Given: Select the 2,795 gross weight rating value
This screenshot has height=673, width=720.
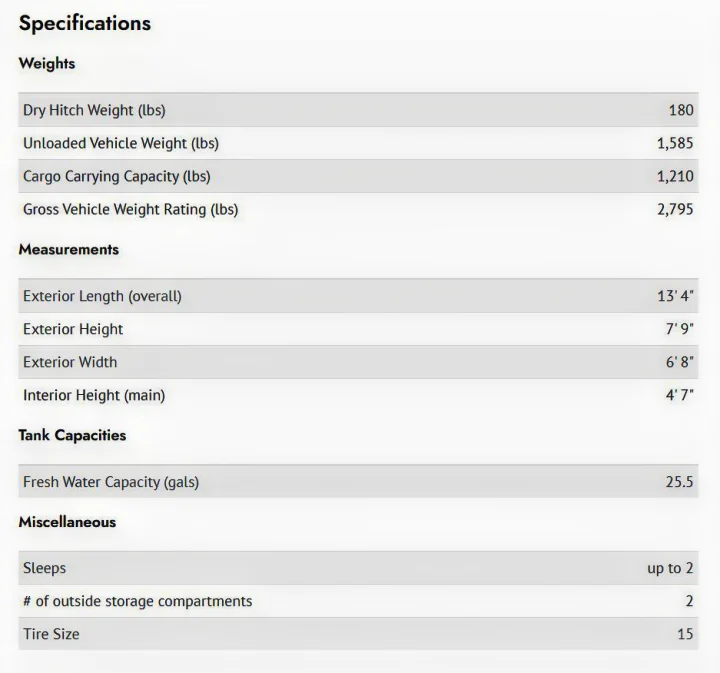Looking at the screenshot, I should click(x=675, y=209).
